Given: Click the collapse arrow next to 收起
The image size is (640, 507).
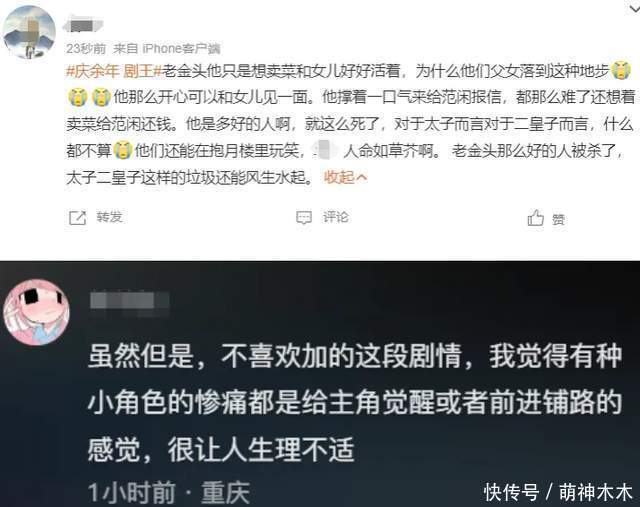Looking at the screenshot, I should [x=362, y=177].
